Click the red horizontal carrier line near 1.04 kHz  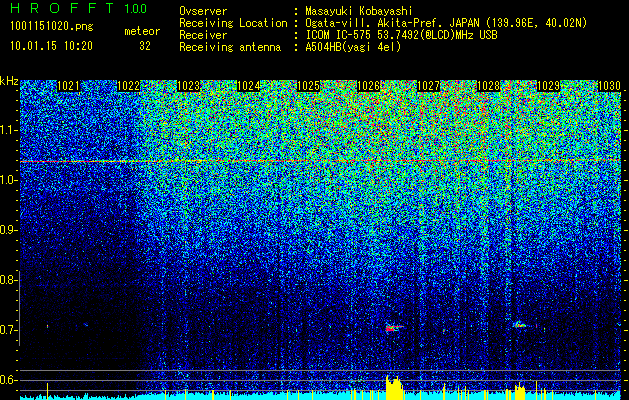point(321,161)
